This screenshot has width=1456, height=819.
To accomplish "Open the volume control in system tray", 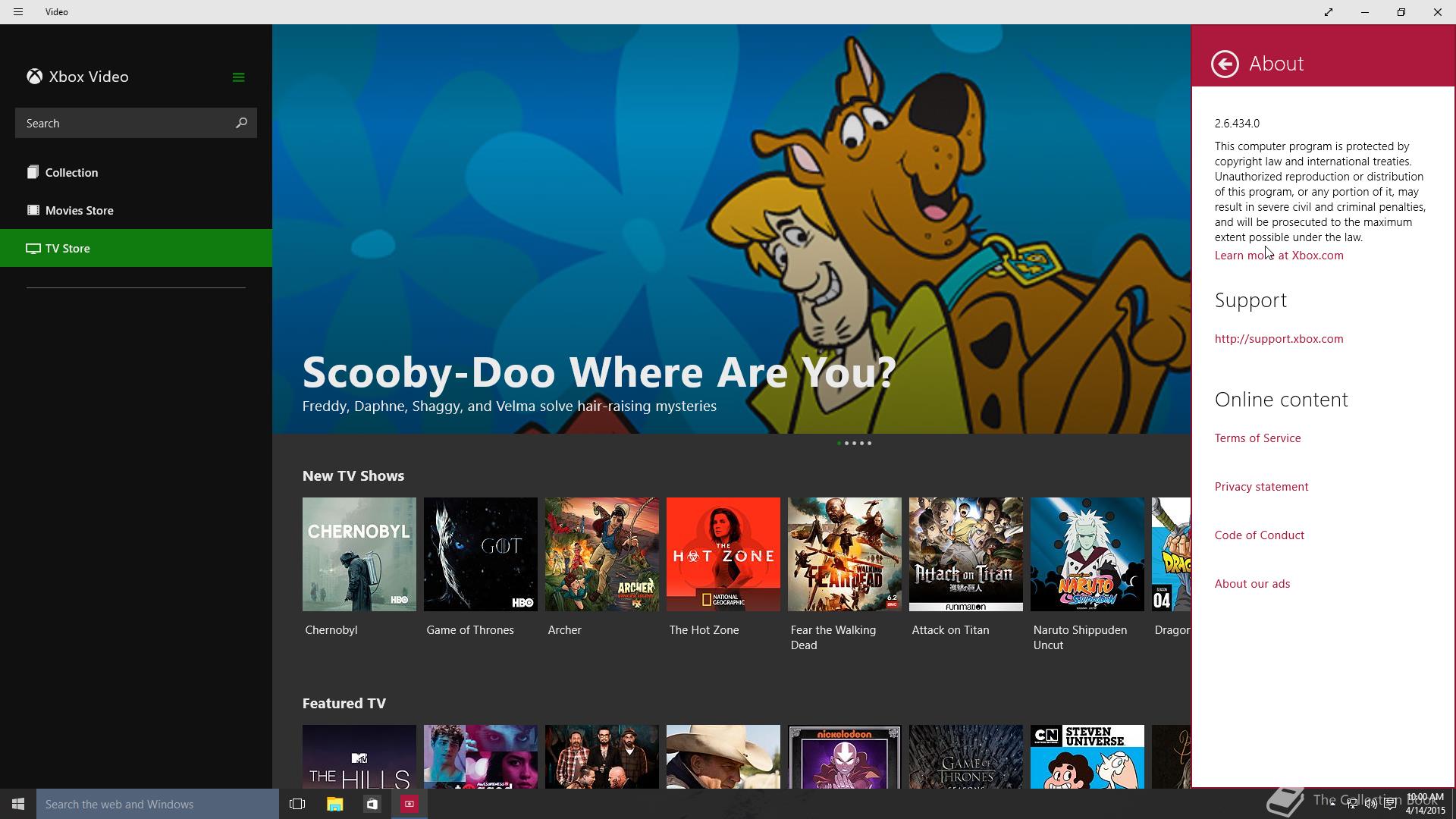I will point(1371,805).
